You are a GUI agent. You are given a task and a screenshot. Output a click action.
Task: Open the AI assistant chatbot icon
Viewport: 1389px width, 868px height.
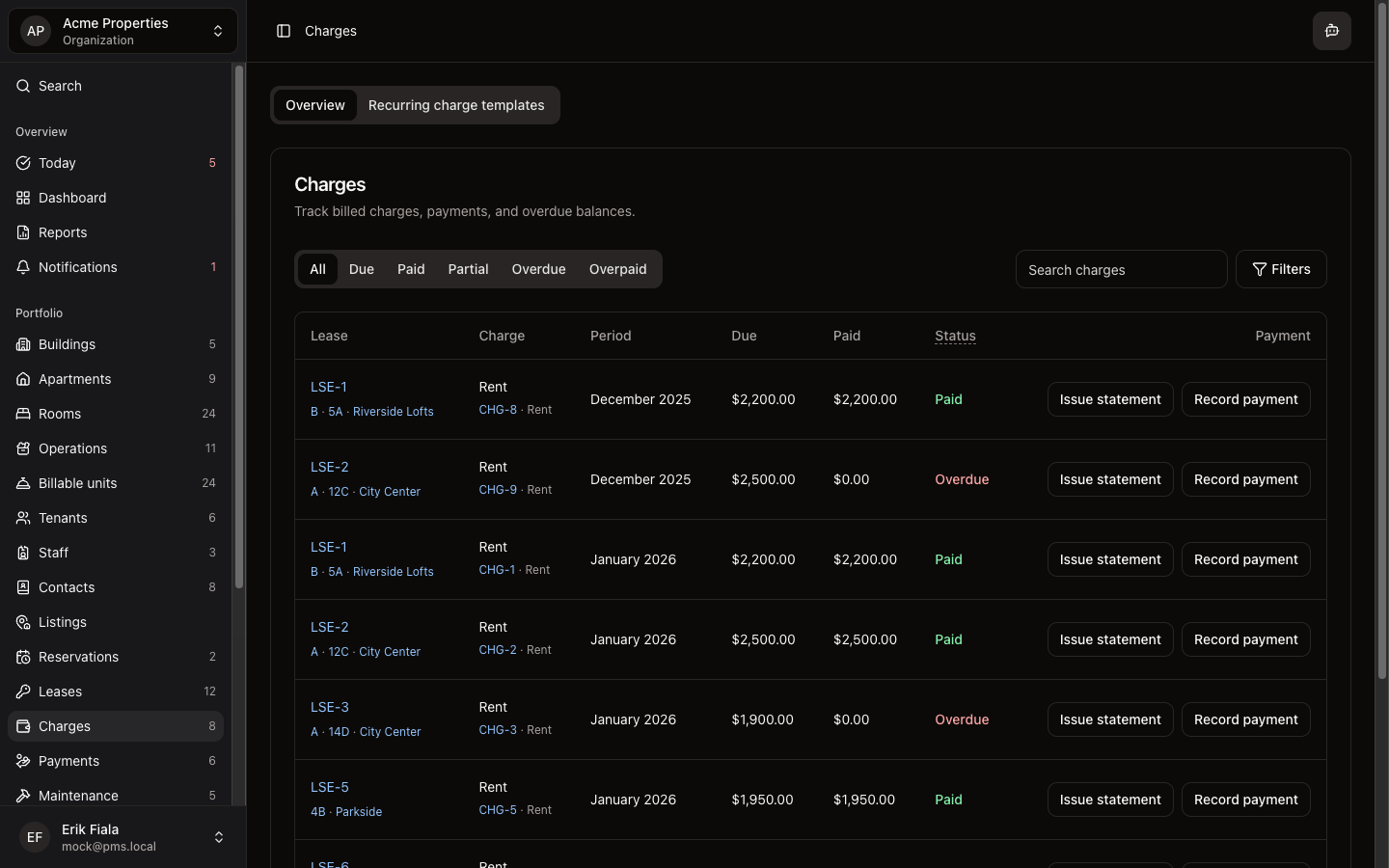[x=1332, y=30]
